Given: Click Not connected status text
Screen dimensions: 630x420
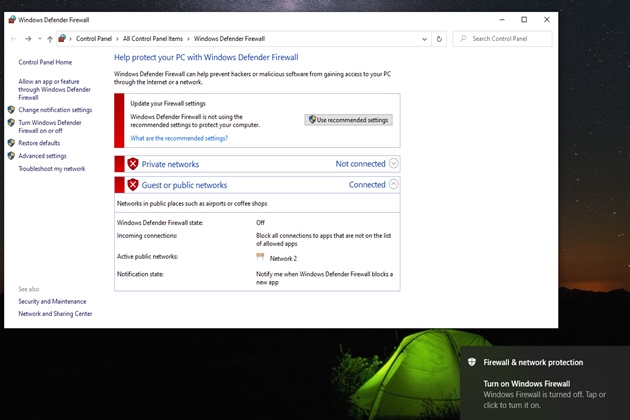Looking at the screenshot, I should pos(360,164).
